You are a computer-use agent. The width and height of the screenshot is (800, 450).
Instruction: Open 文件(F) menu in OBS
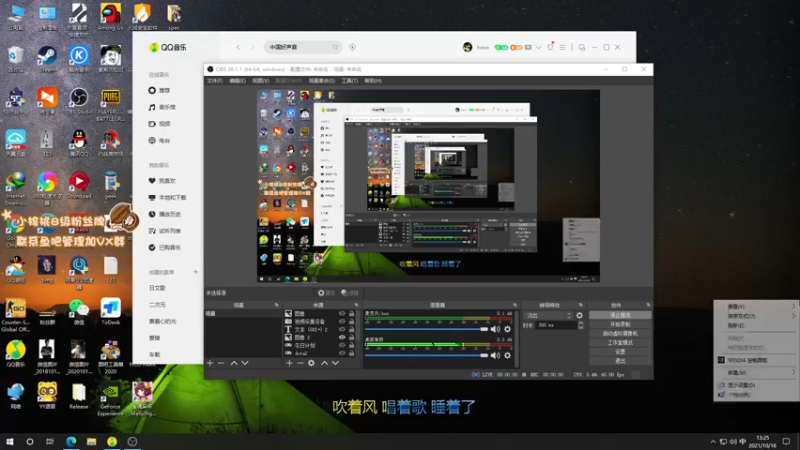[215, 81]
